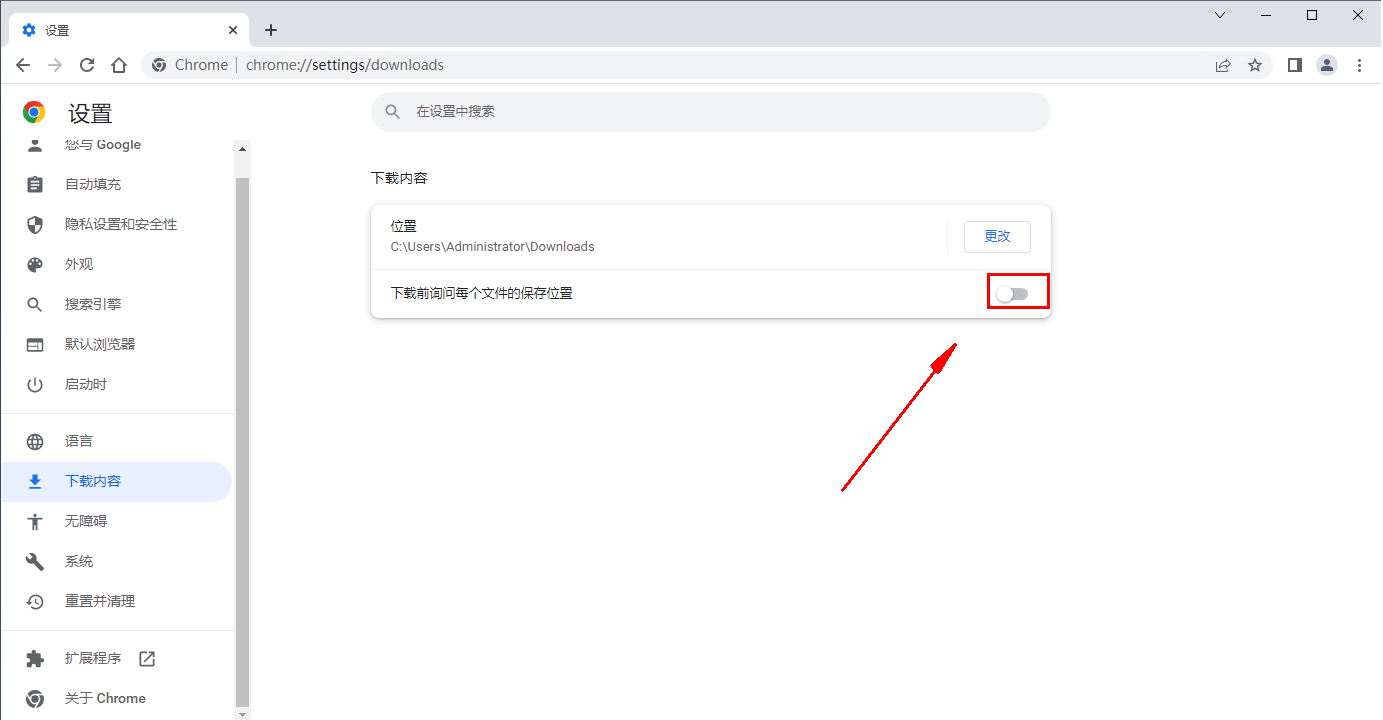
Task: Open 扩展程序 link in sidebar
Action: pyautogui.click(x=93, y=659)
